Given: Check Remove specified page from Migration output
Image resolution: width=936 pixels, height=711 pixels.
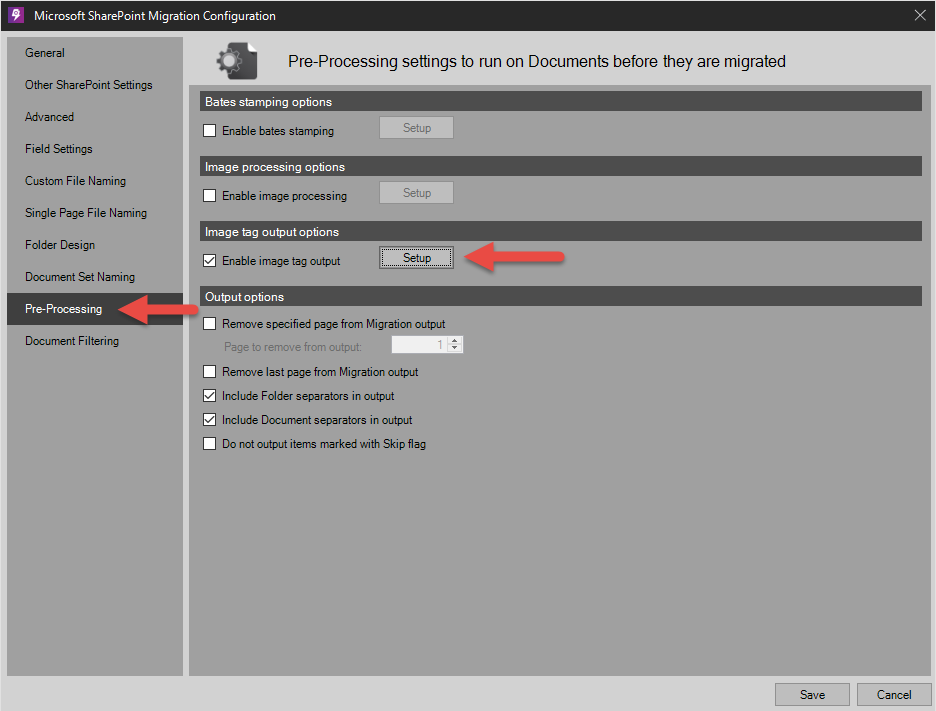Looking at the screenshot, I should tap(210, 324).
